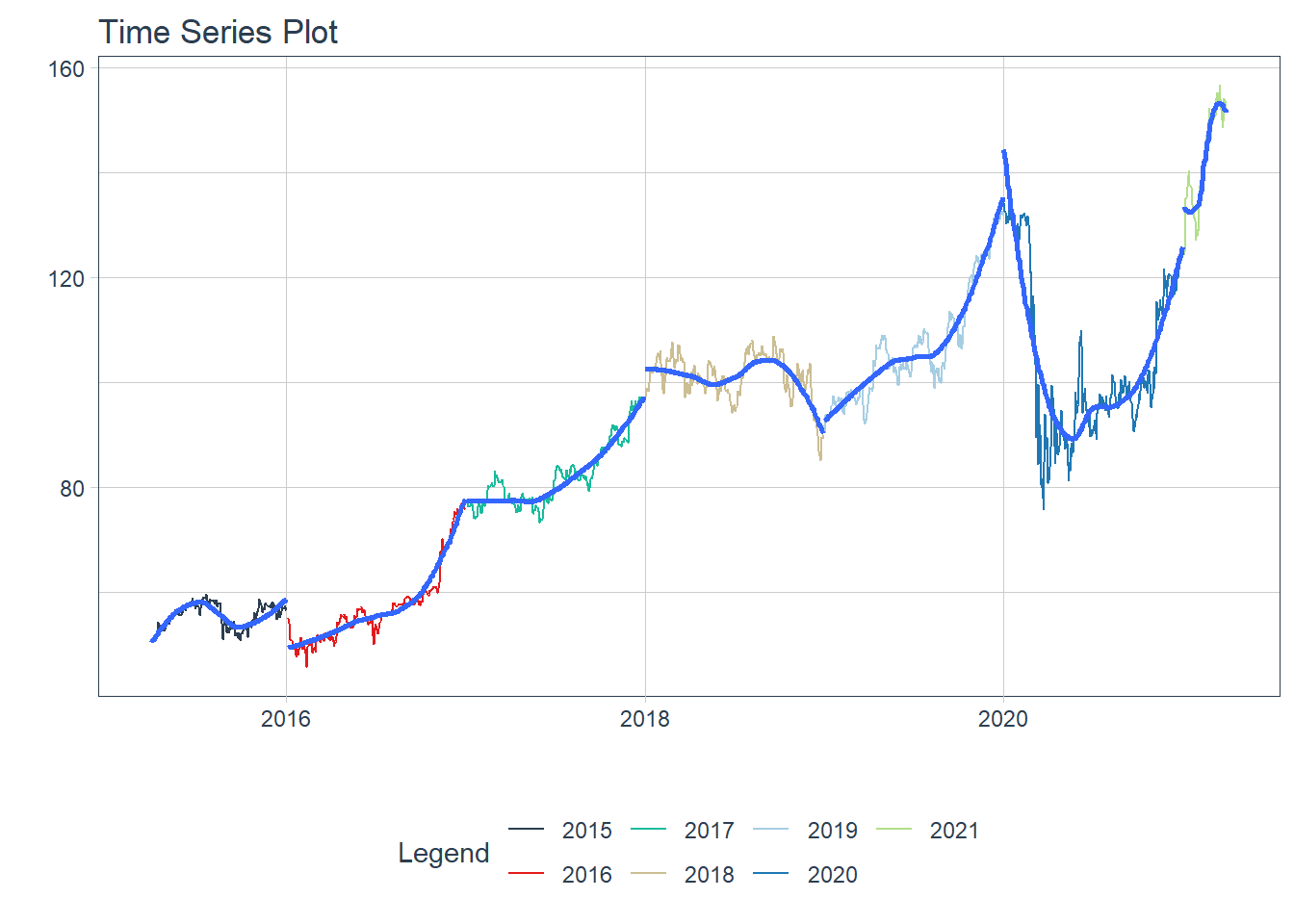
Task: Click the light blue 2019 legend swatch
Action: [x=771, y=830]
